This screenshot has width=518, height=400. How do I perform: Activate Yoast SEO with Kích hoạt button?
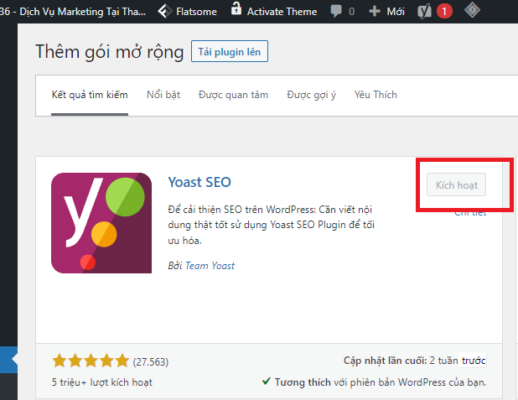coord(456,185)
